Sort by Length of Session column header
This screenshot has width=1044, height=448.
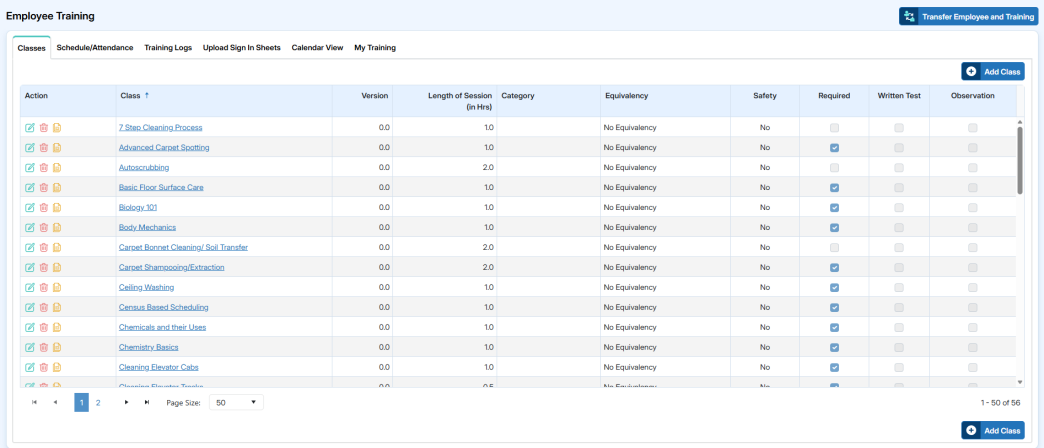click(461, 101)
